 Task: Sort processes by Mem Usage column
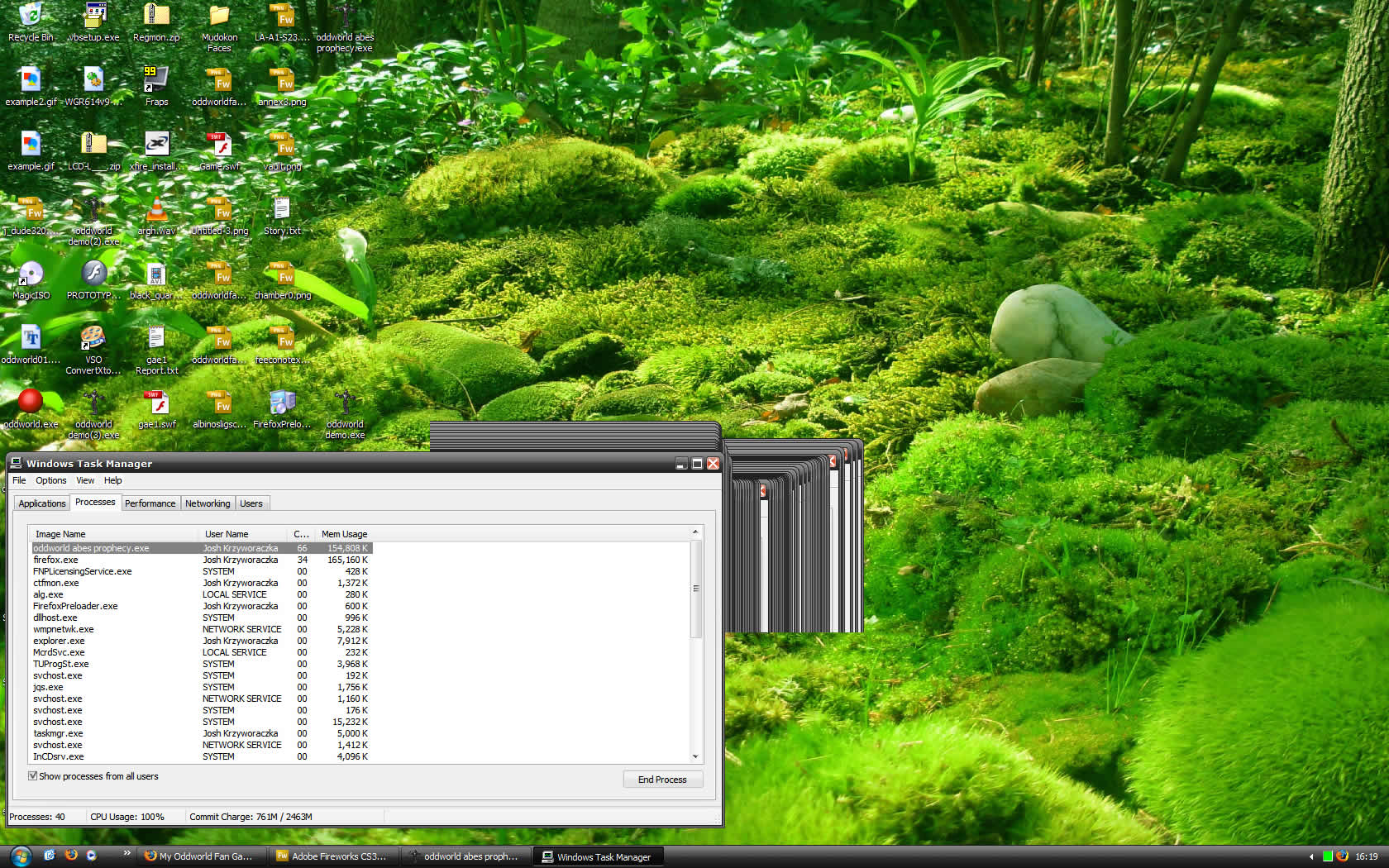click(x=344, y=534)
